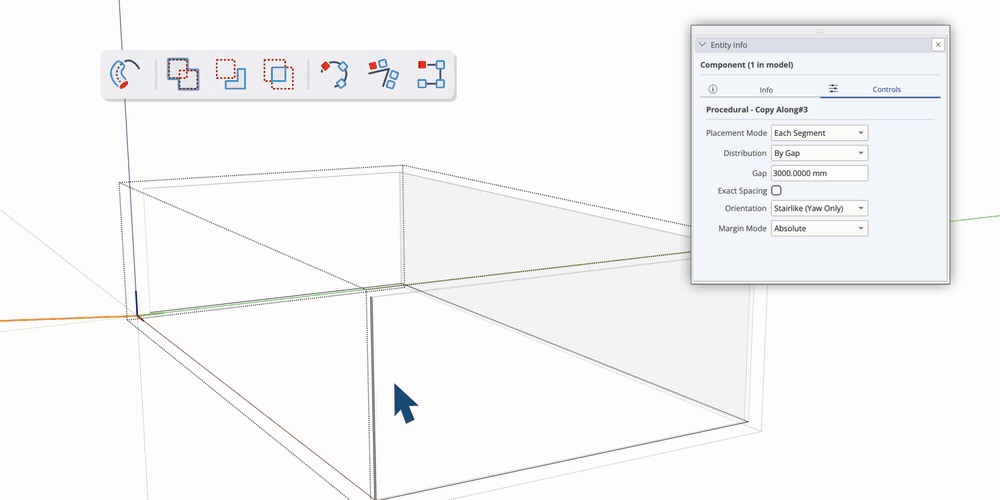This screenshot has height=500, width=1000.
Task: Click the Controls sliders icon
Action: 833,89
